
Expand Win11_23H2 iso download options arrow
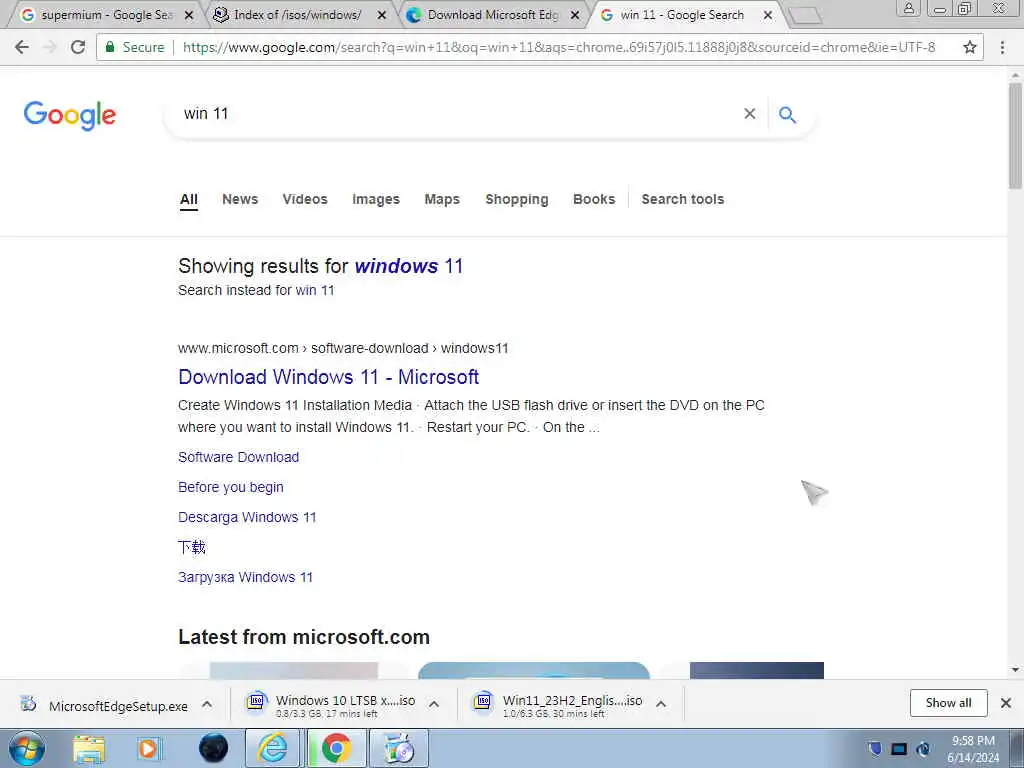pyautogui.click(x=661, y=704)
